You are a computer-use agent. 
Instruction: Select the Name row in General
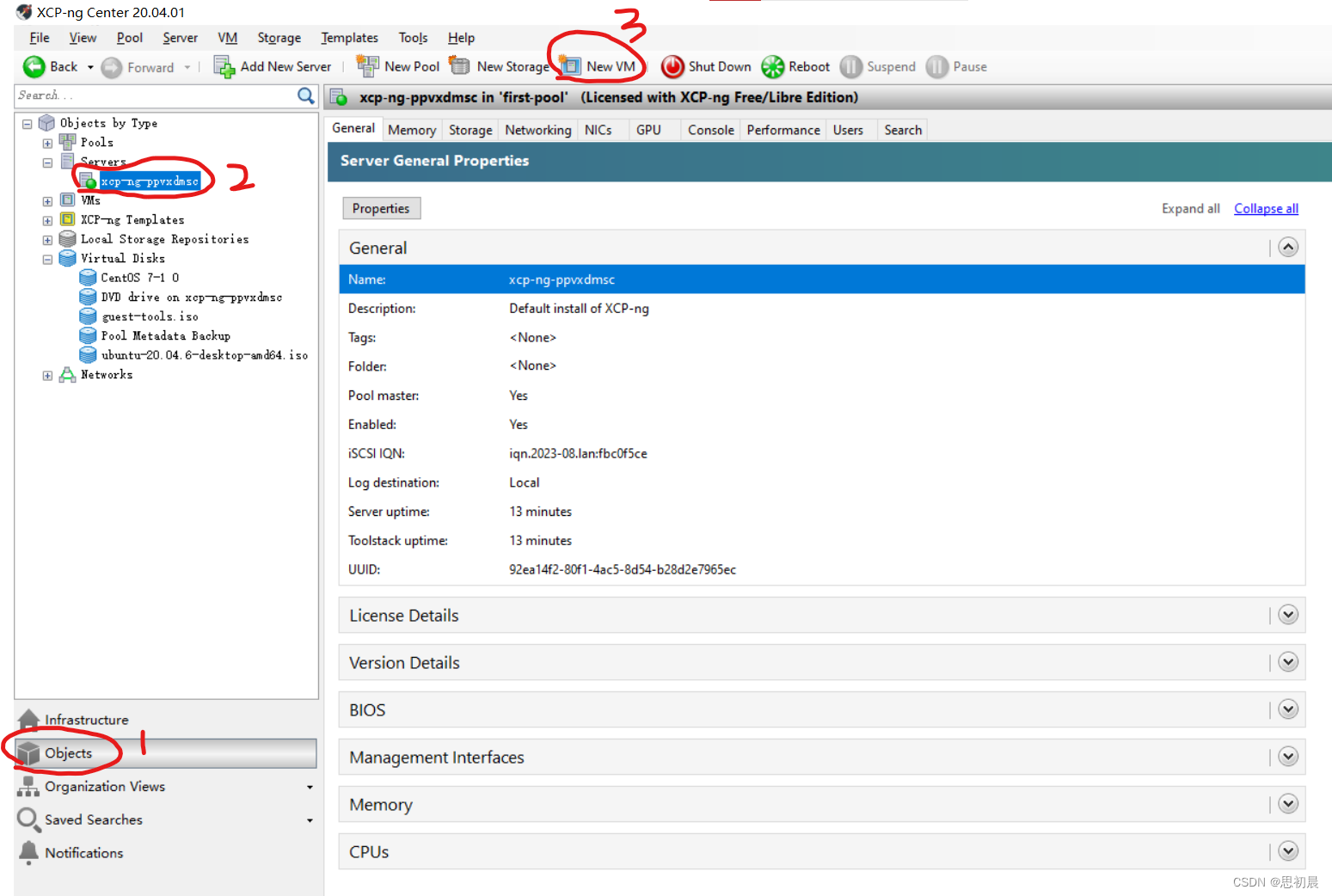(822, 279)
